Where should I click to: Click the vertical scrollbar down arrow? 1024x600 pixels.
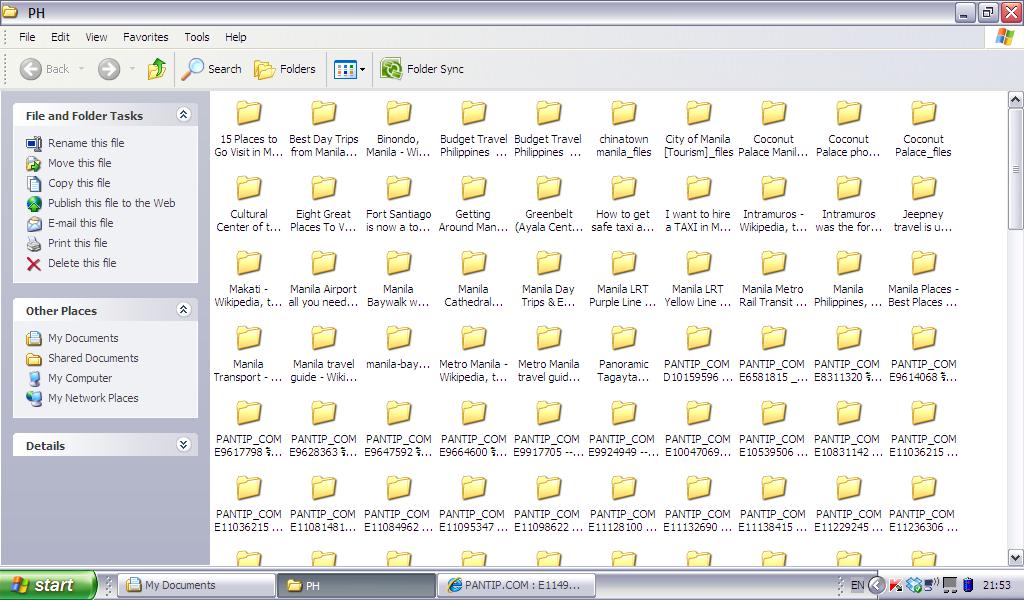click(1016, 558)
